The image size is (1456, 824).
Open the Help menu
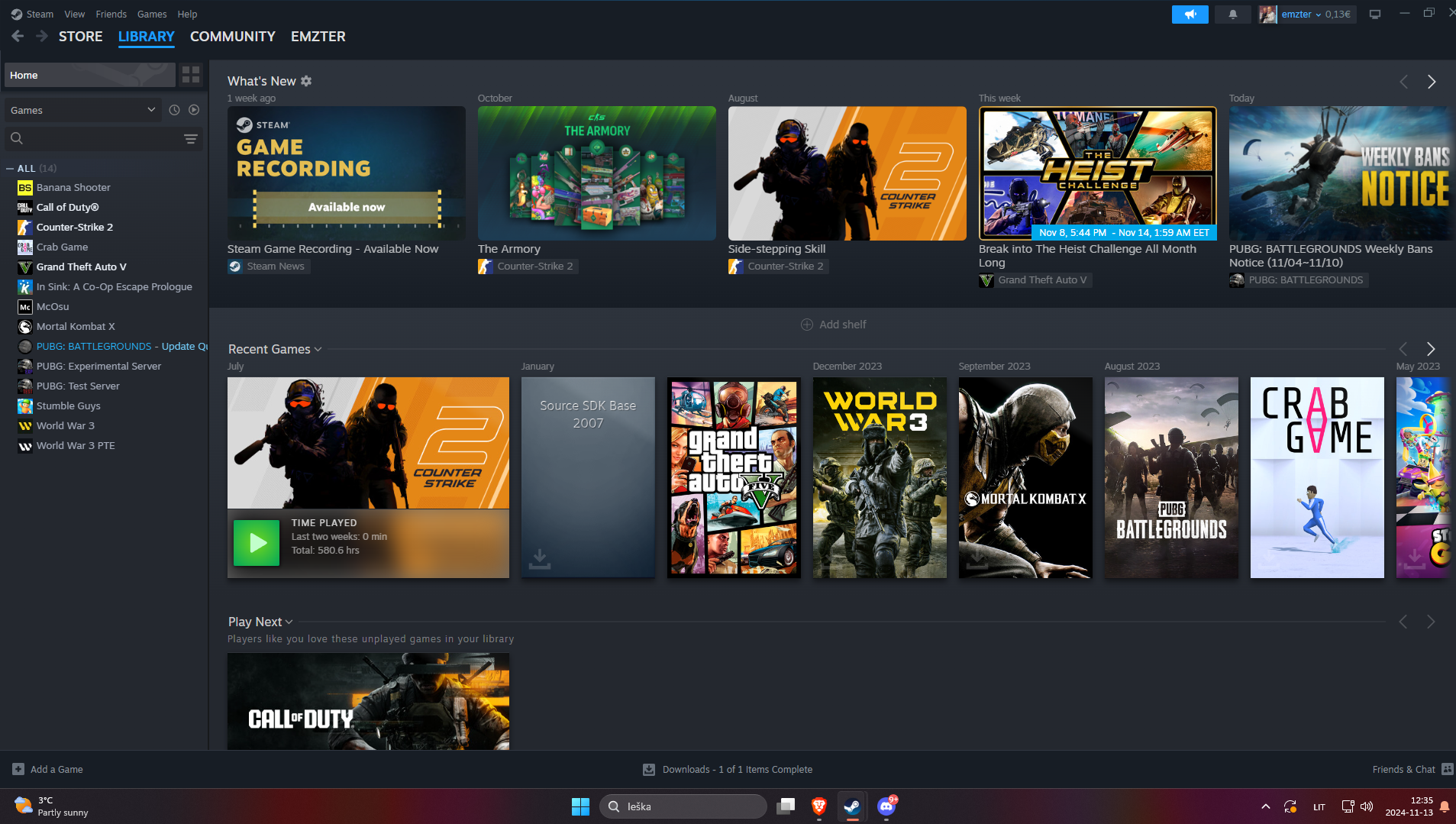(187, 14)
